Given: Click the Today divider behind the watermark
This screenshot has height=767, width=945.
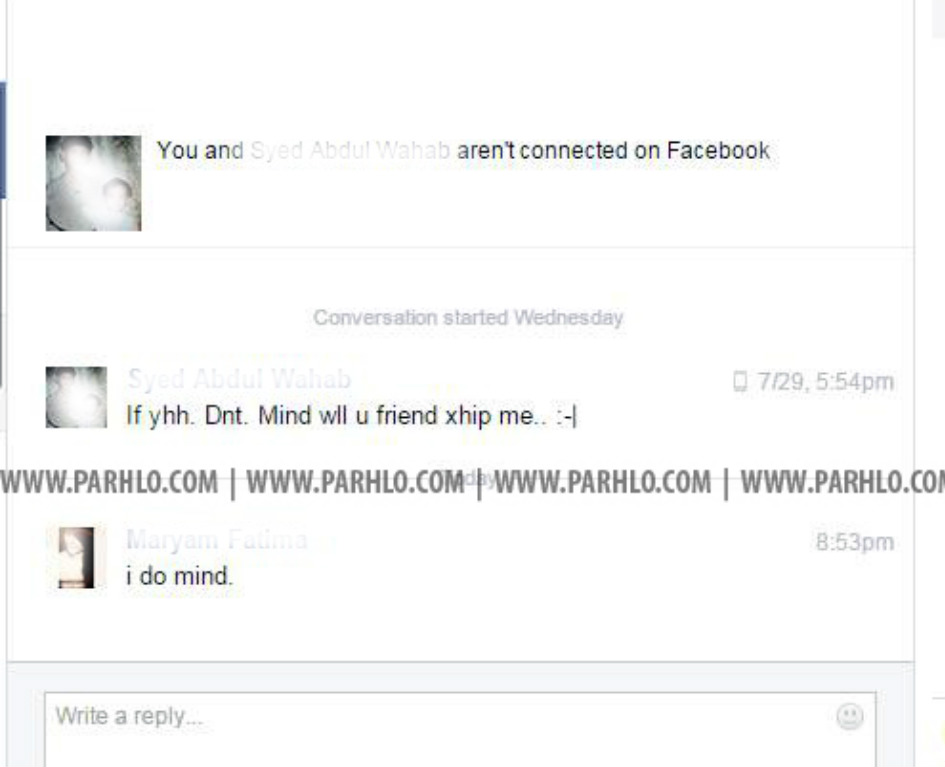Looking at the screenshot, I should pos(468,479).
